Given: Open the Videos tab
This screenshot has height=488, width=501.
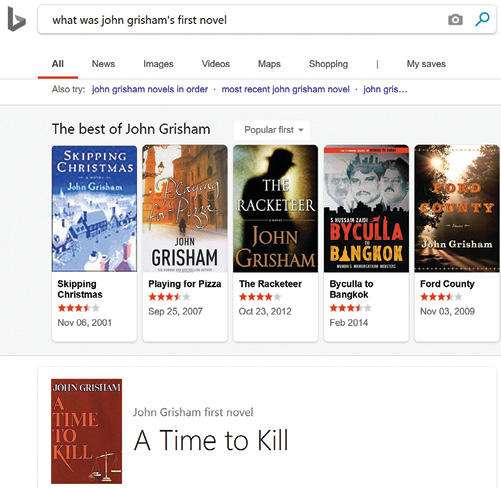Looking at the screenshot, I should (x=216, y=64).
